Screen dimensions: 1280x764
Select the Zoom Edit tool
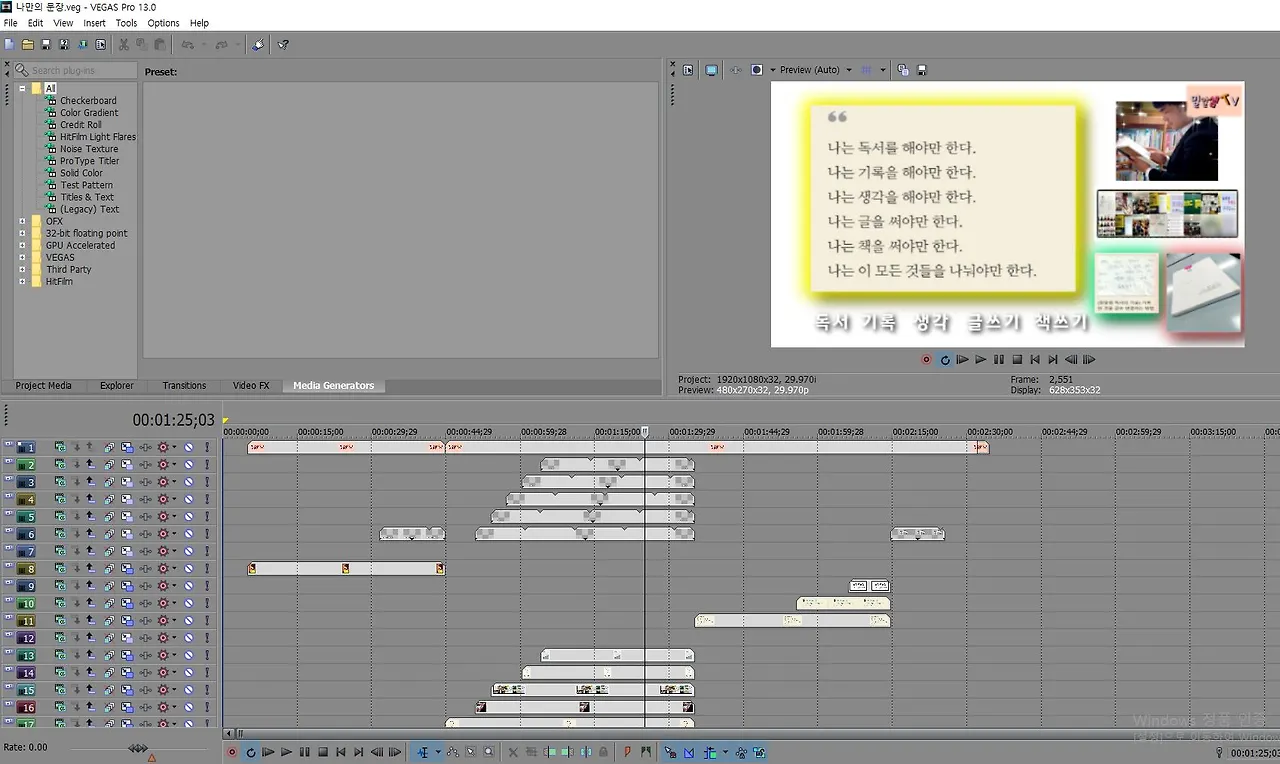[x=489, y=752]
